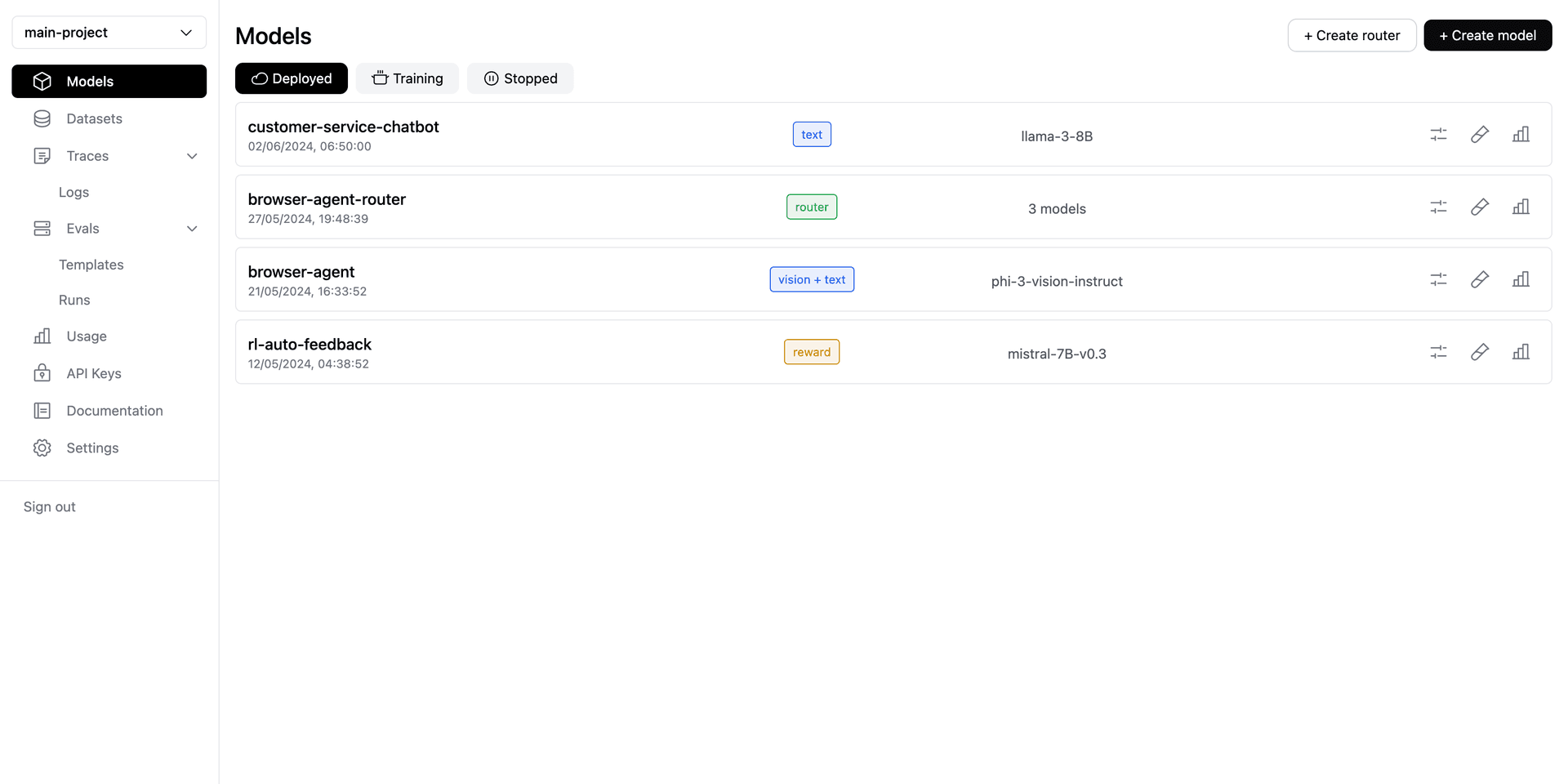This screenshot has width=1568, height=784.
Task: Click the Documentation book icon
Action: pos(42,411)
